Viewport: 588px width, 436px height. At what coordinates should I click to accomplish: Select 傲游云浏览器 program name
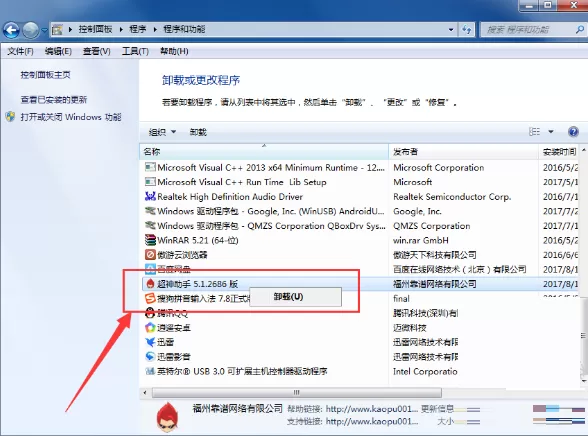point(182,255)
